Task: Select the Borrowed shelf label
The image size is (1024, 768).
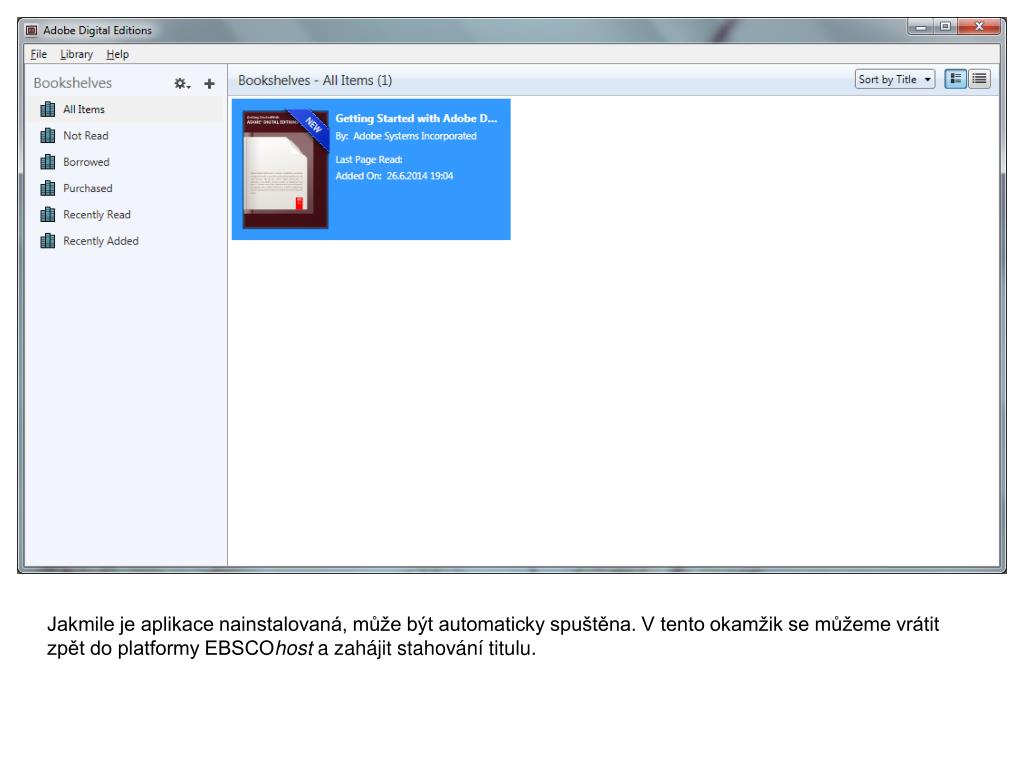Action: coord(86,161)
